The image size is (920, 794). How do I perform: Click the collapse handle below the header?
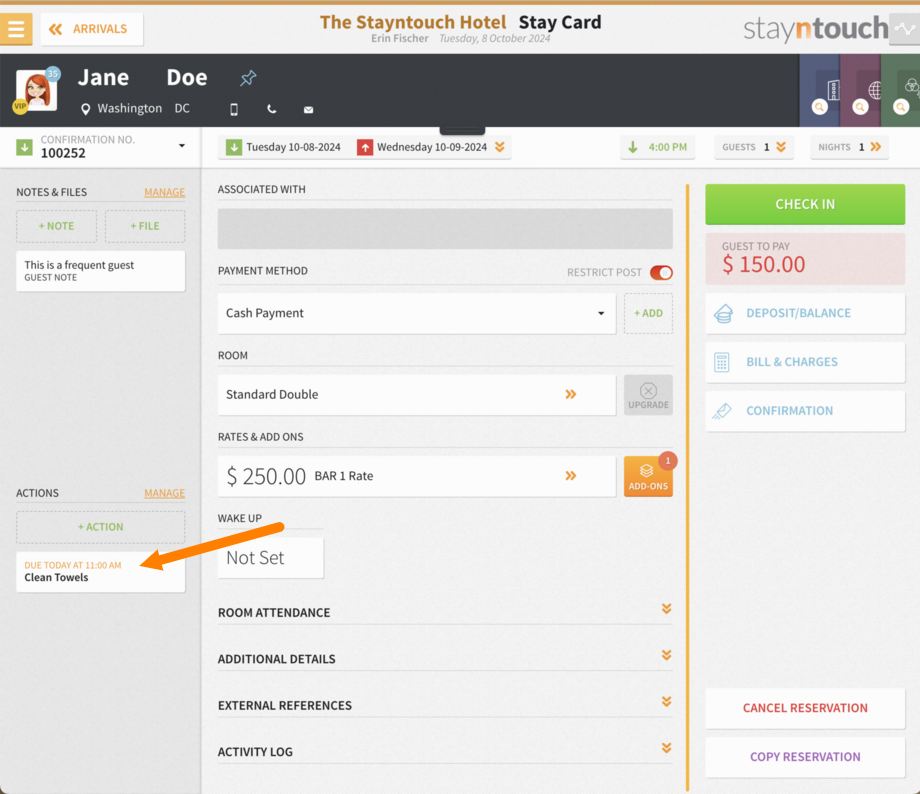click(462, 130)
